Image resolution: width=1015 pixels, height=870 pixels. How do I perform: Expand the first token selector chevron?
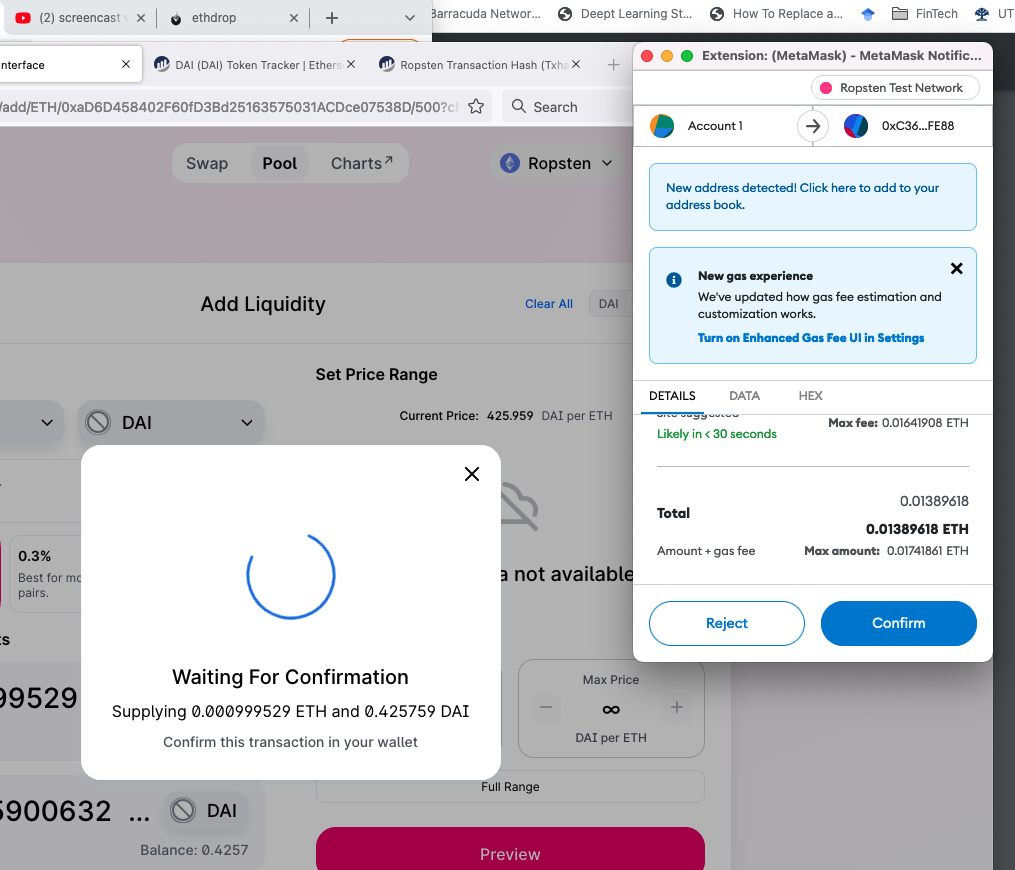[x=47, y=423]
